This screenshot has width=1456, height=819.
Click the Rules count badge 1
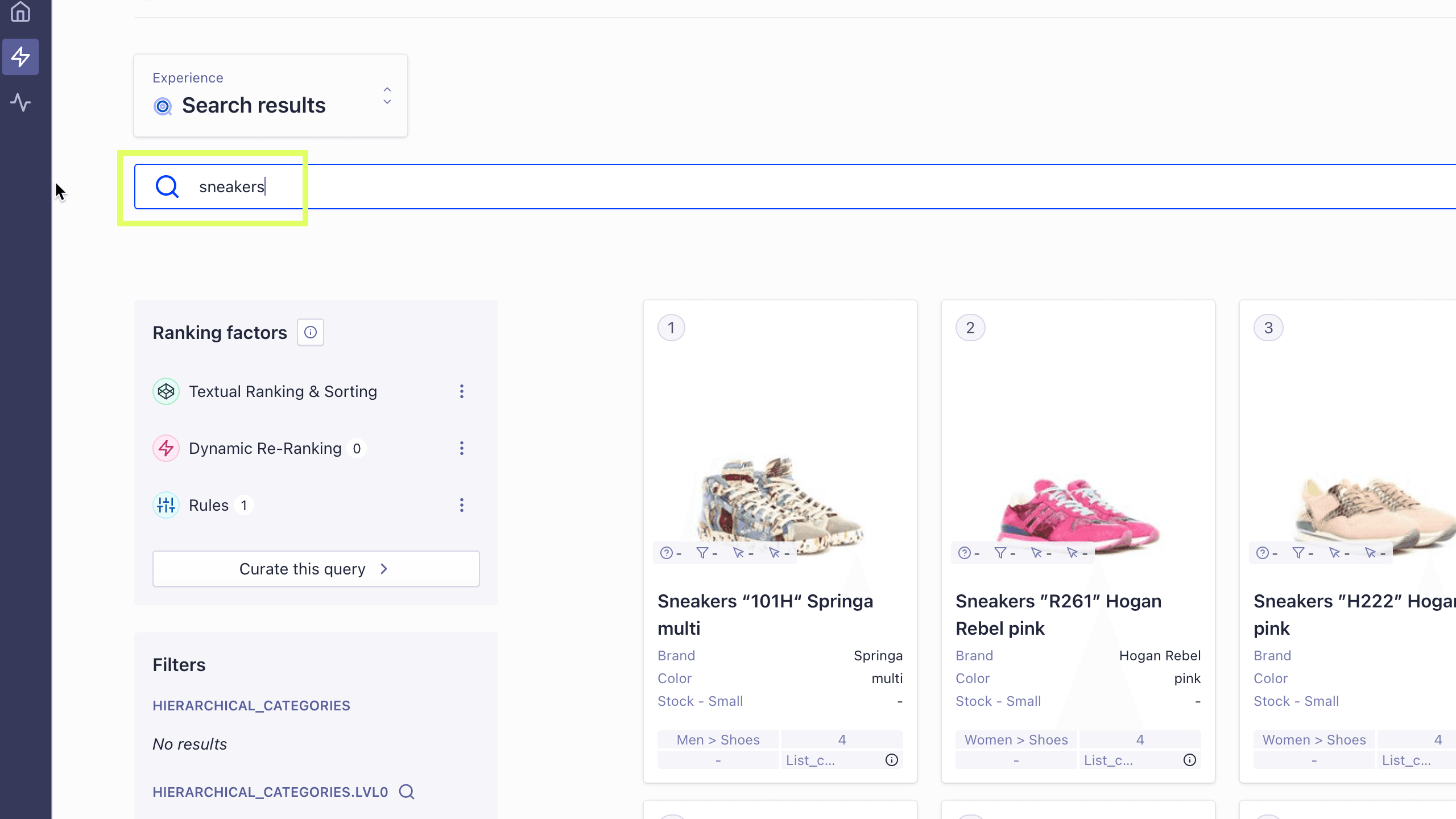[x=244, y=505]
